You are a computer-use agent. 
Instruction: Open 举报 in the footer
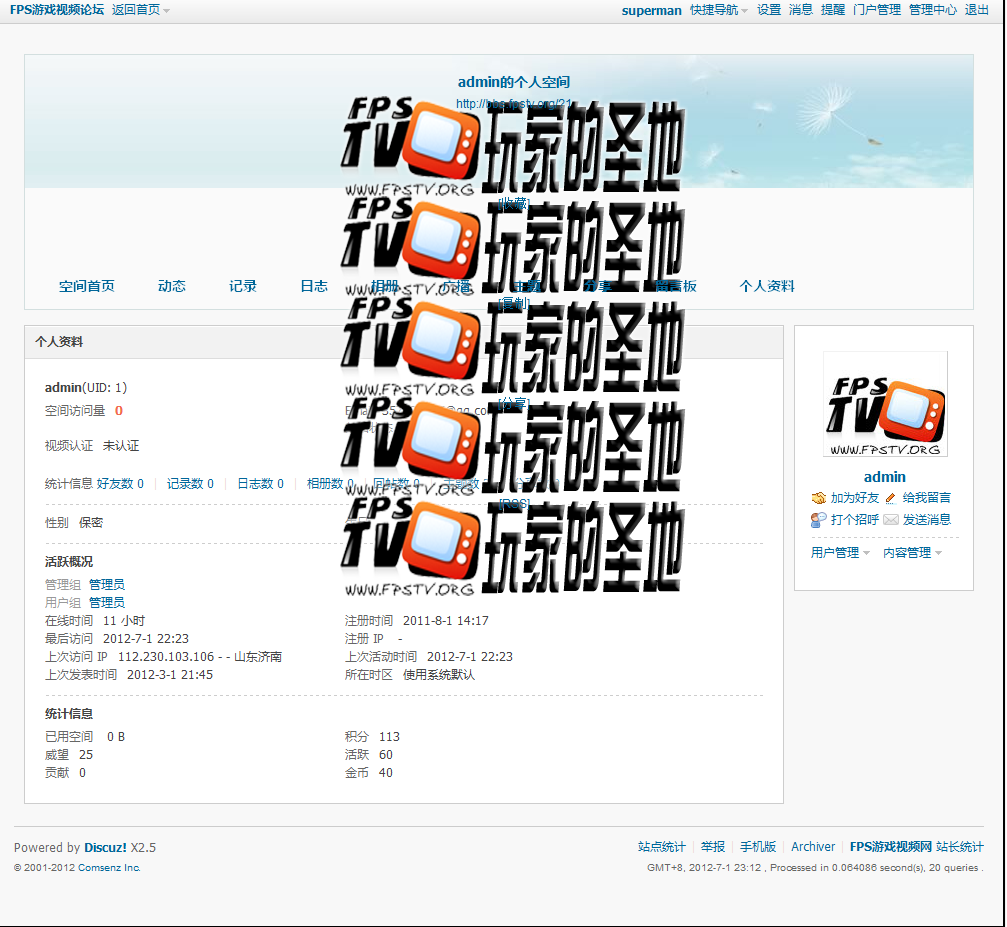713,847
